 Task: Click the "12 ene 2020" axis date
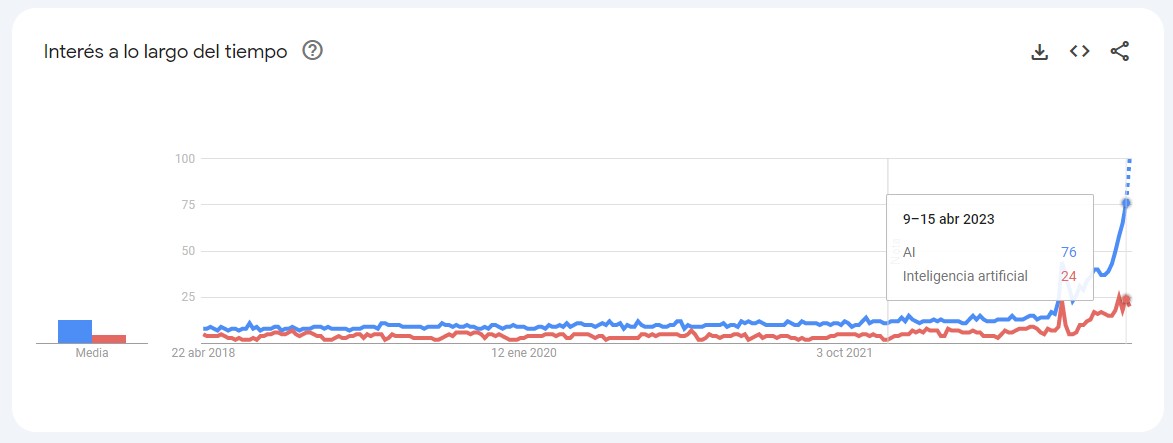523,353
